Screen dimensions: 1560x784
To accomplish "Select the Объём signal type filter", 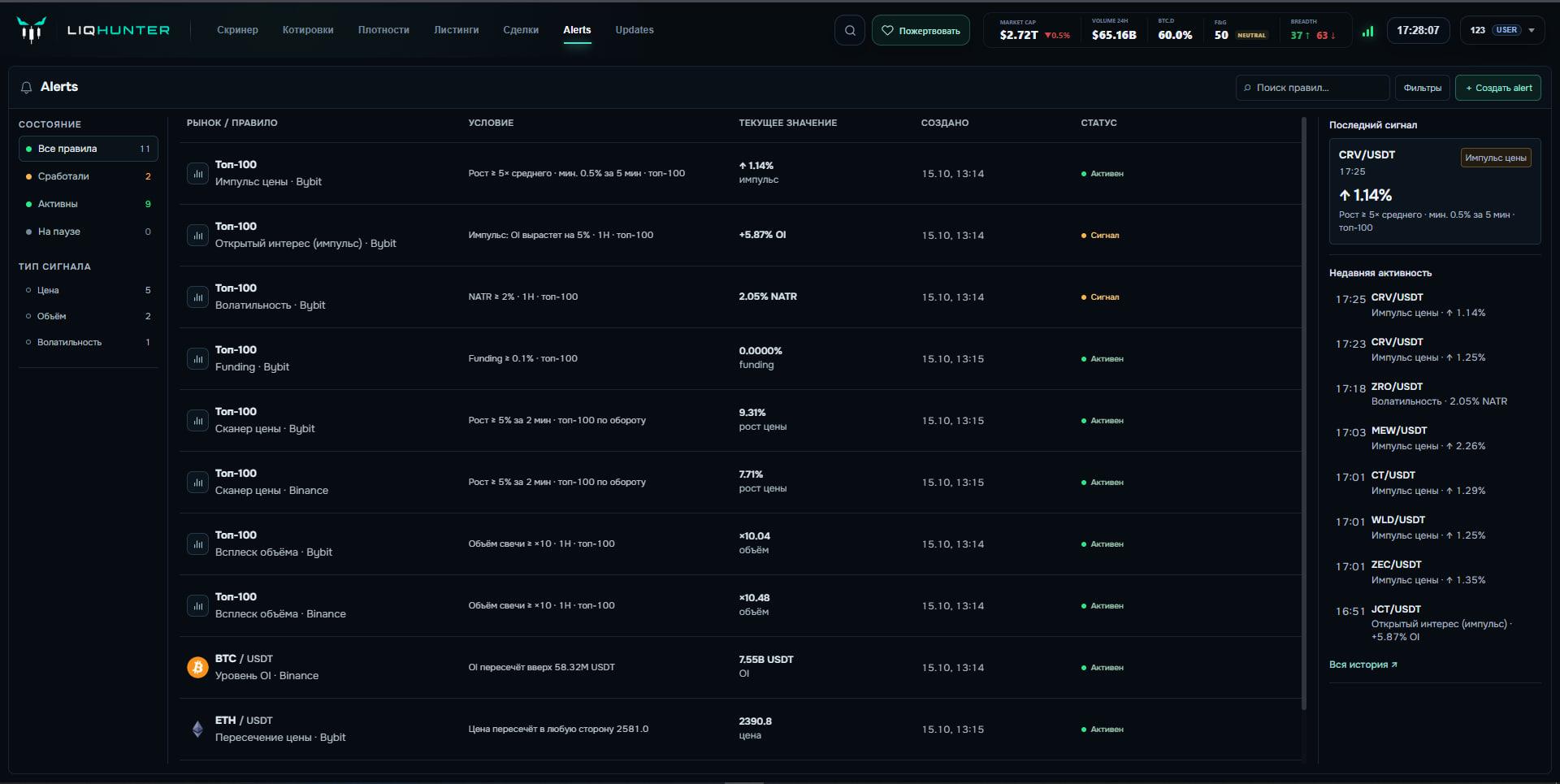I will pyautogui.click(x=88, y=316).
